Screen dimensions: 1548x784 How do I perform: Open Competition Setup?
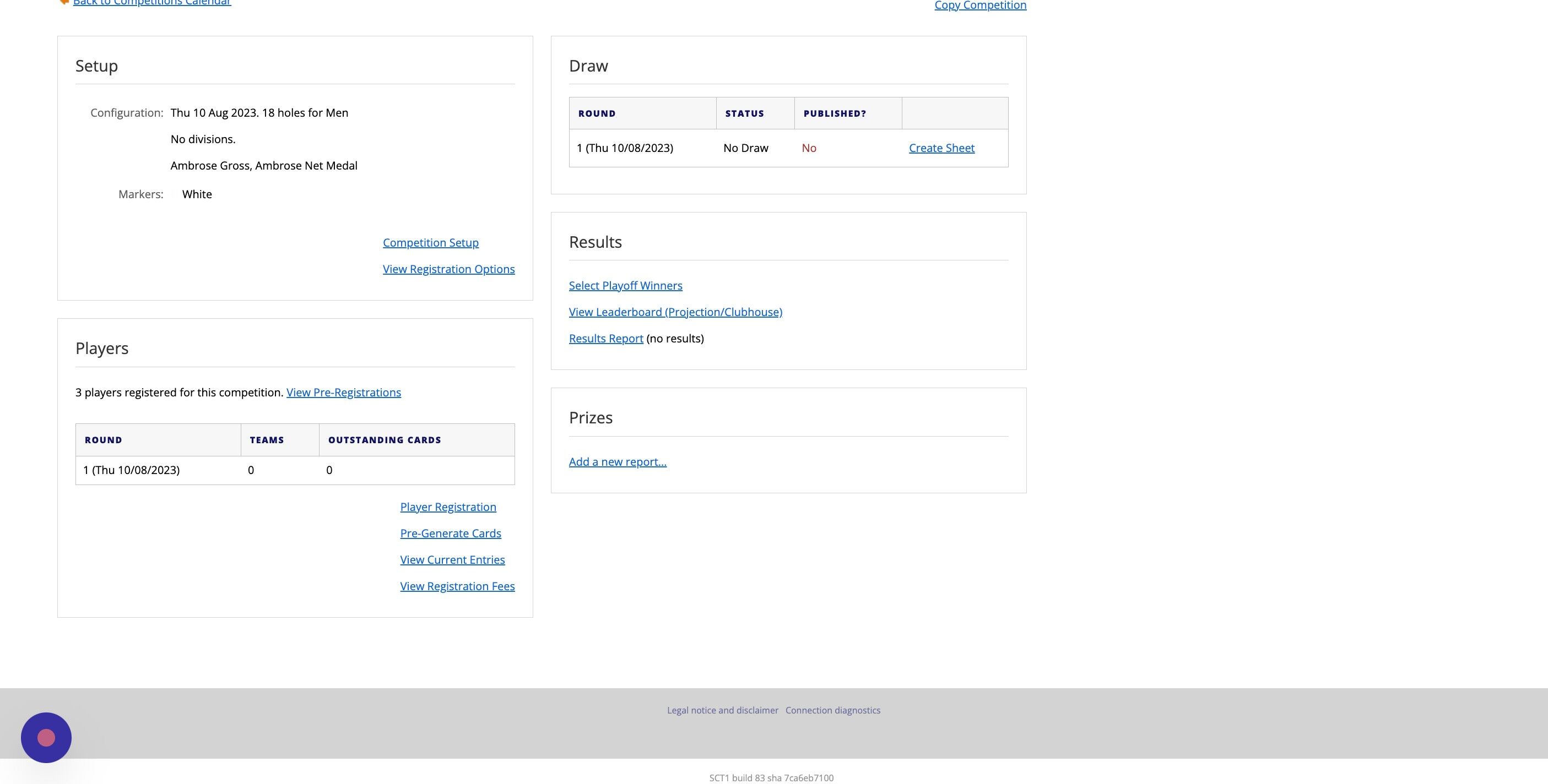click(x=430, y=243)
